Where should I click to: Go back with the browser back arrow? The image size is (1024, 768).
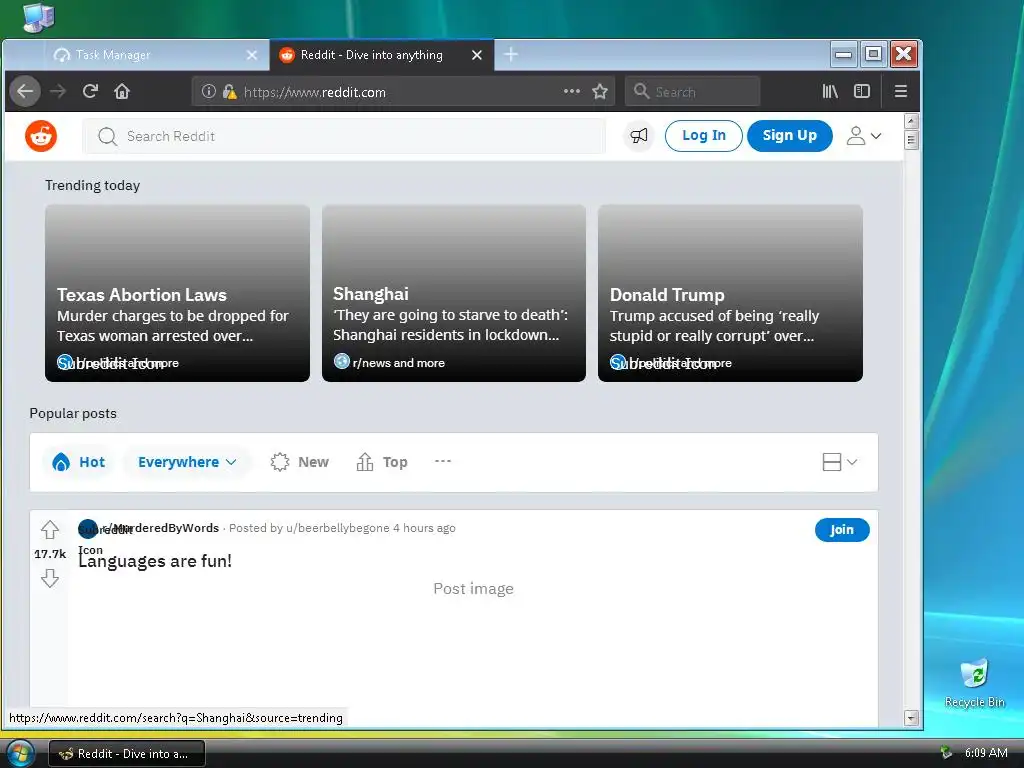click(x=25, y=91)
